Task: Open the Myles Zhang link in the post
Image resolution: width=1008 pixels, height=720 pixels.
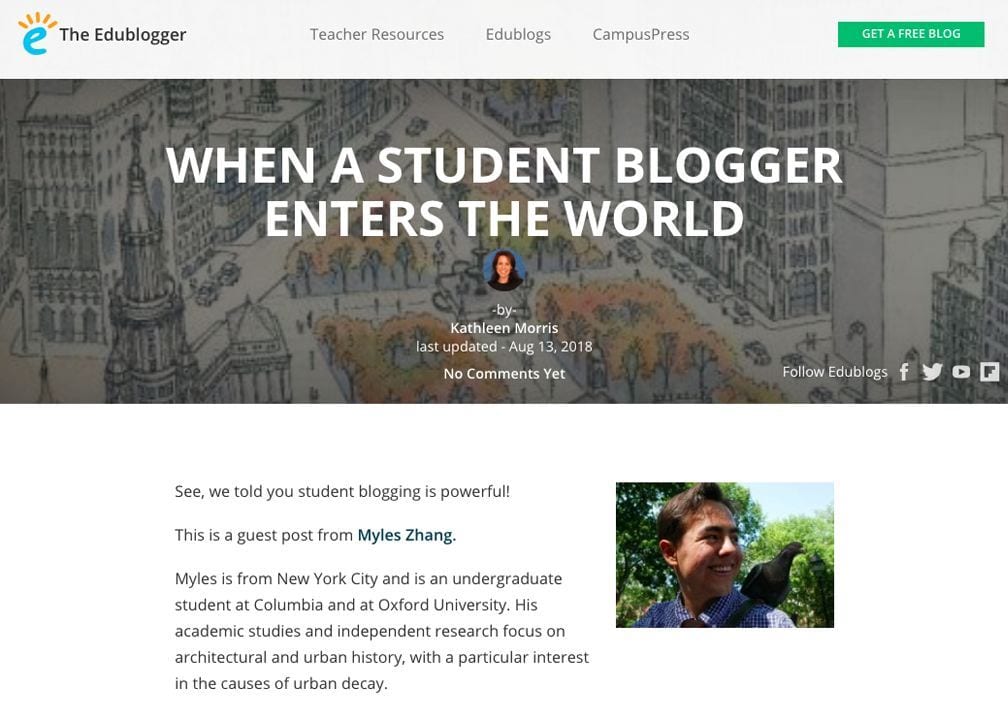Action: point(406,535)
